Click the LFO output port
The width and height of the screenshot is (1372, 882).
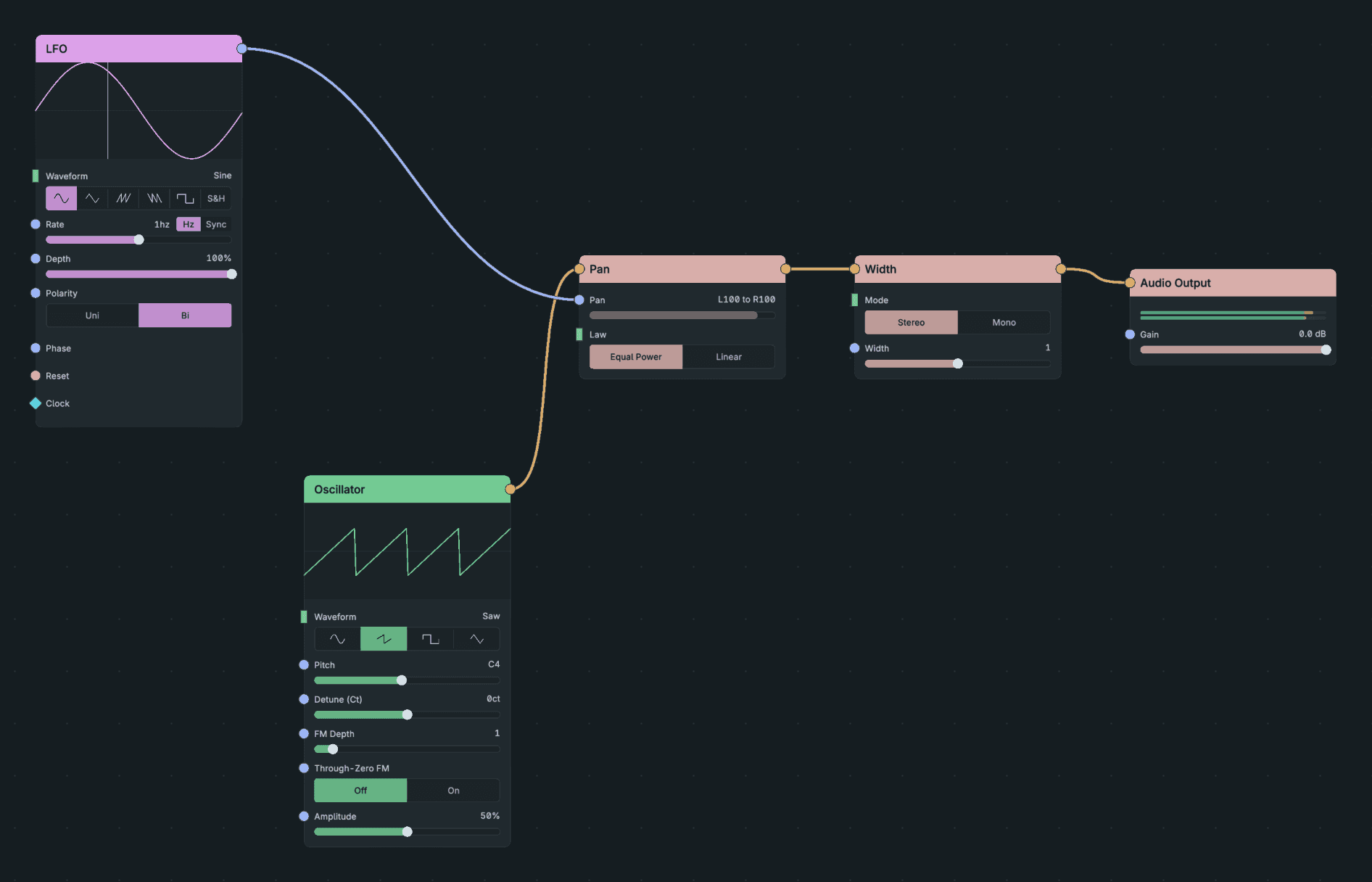241,49
